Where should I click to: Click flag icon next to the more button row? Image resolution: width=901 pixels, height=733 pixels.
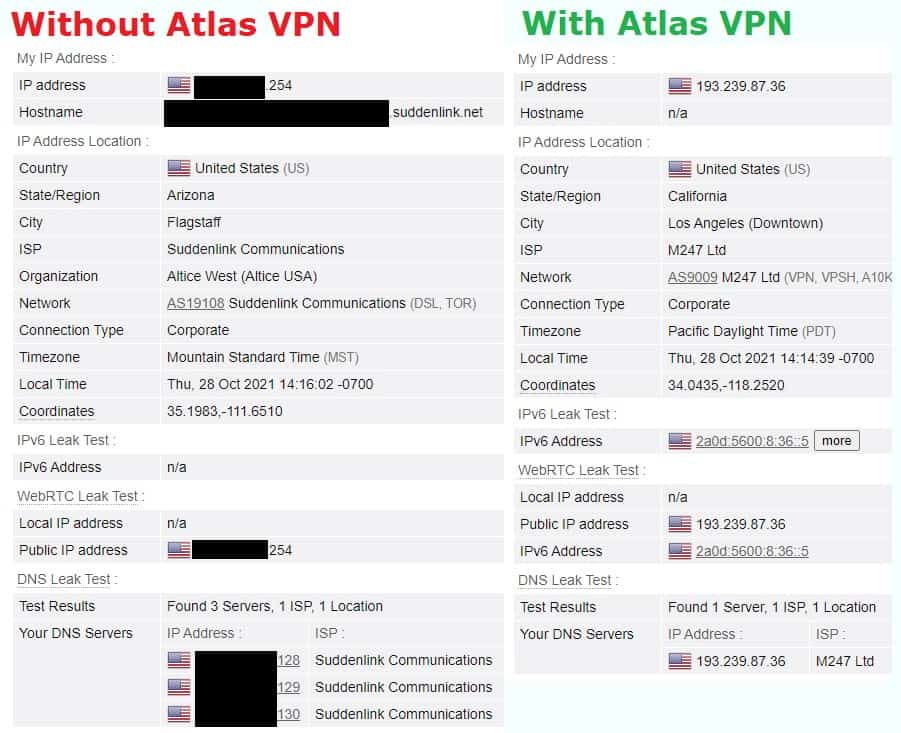coord(680,441)
